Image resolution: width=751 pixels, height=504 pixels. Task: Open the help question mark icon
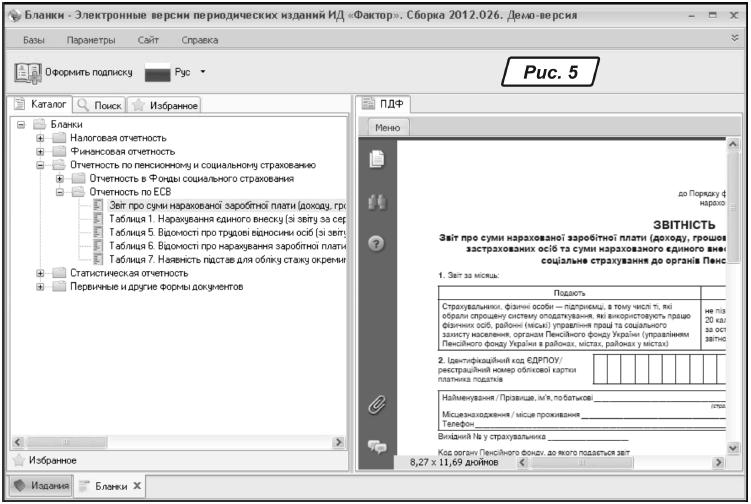(x=377, y=243)
